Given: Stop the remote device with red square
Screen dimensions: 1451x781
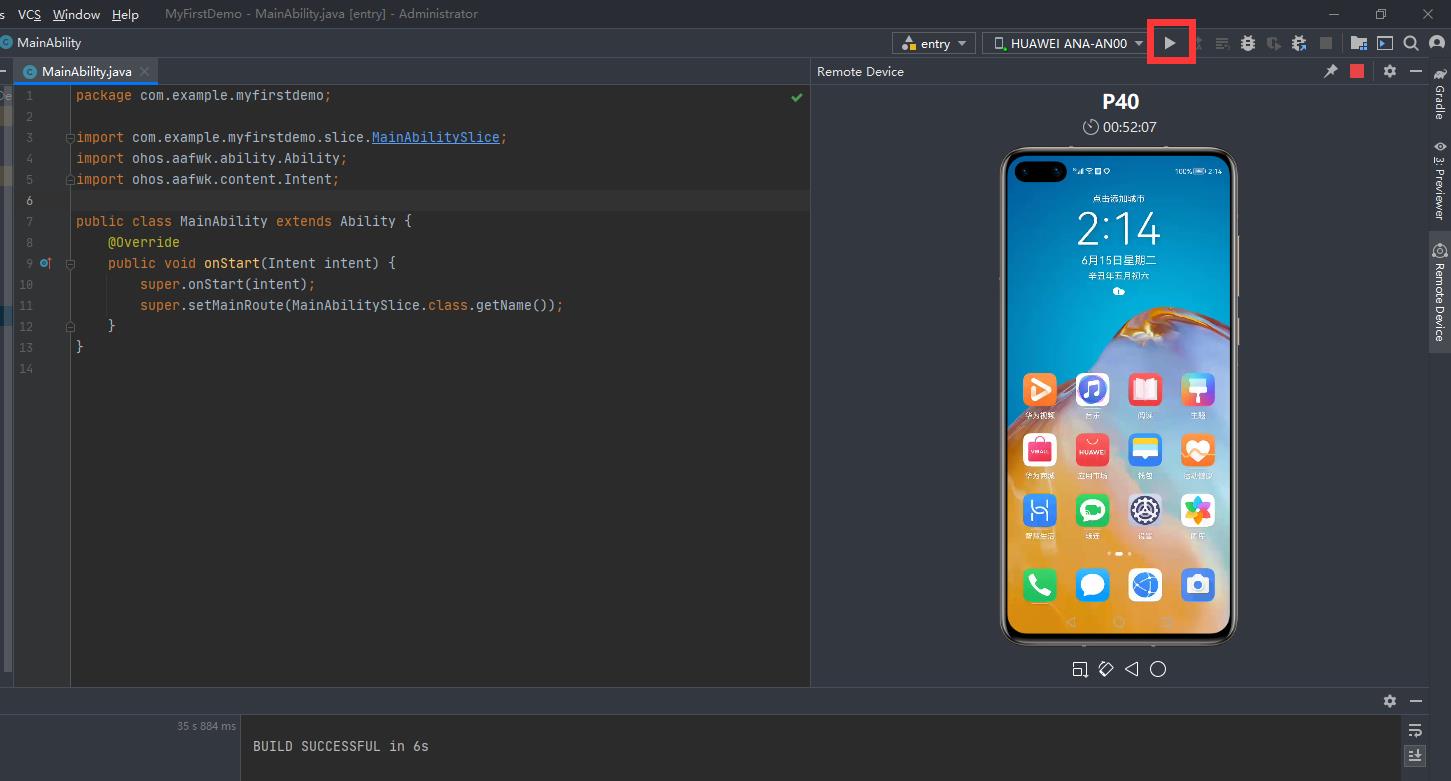Looking at the screenshot, I should tap(1357, 71).
